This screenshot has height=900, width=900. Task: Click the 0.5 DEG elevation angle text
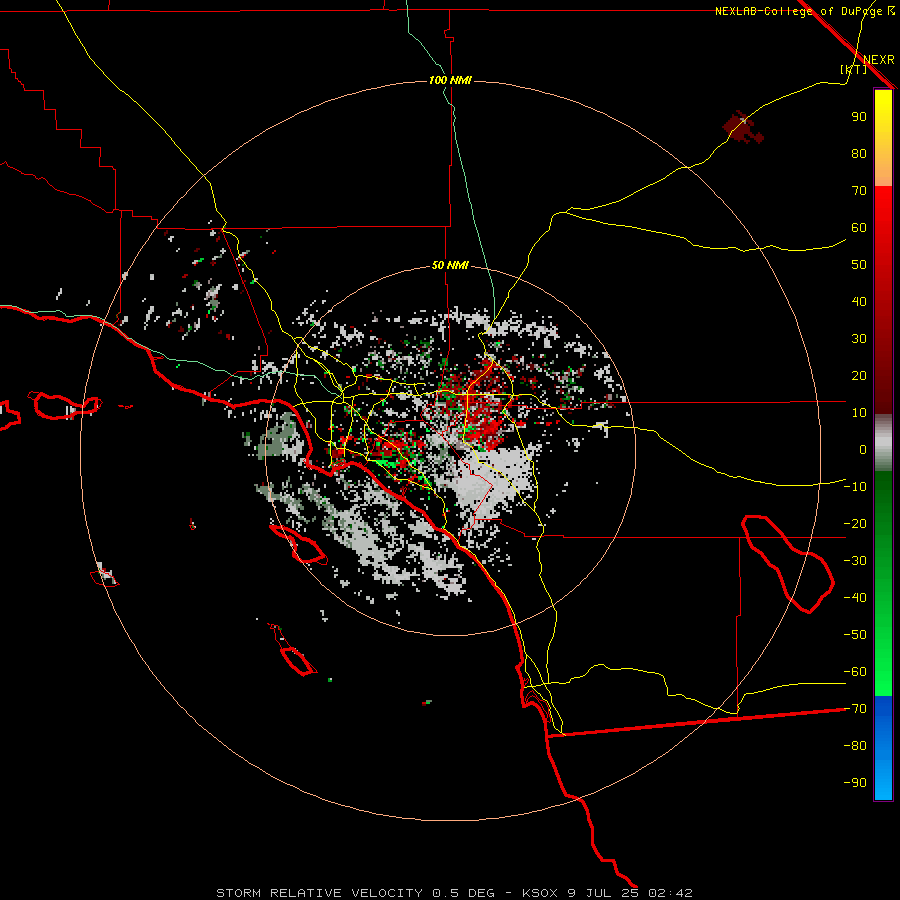point(463,893)
